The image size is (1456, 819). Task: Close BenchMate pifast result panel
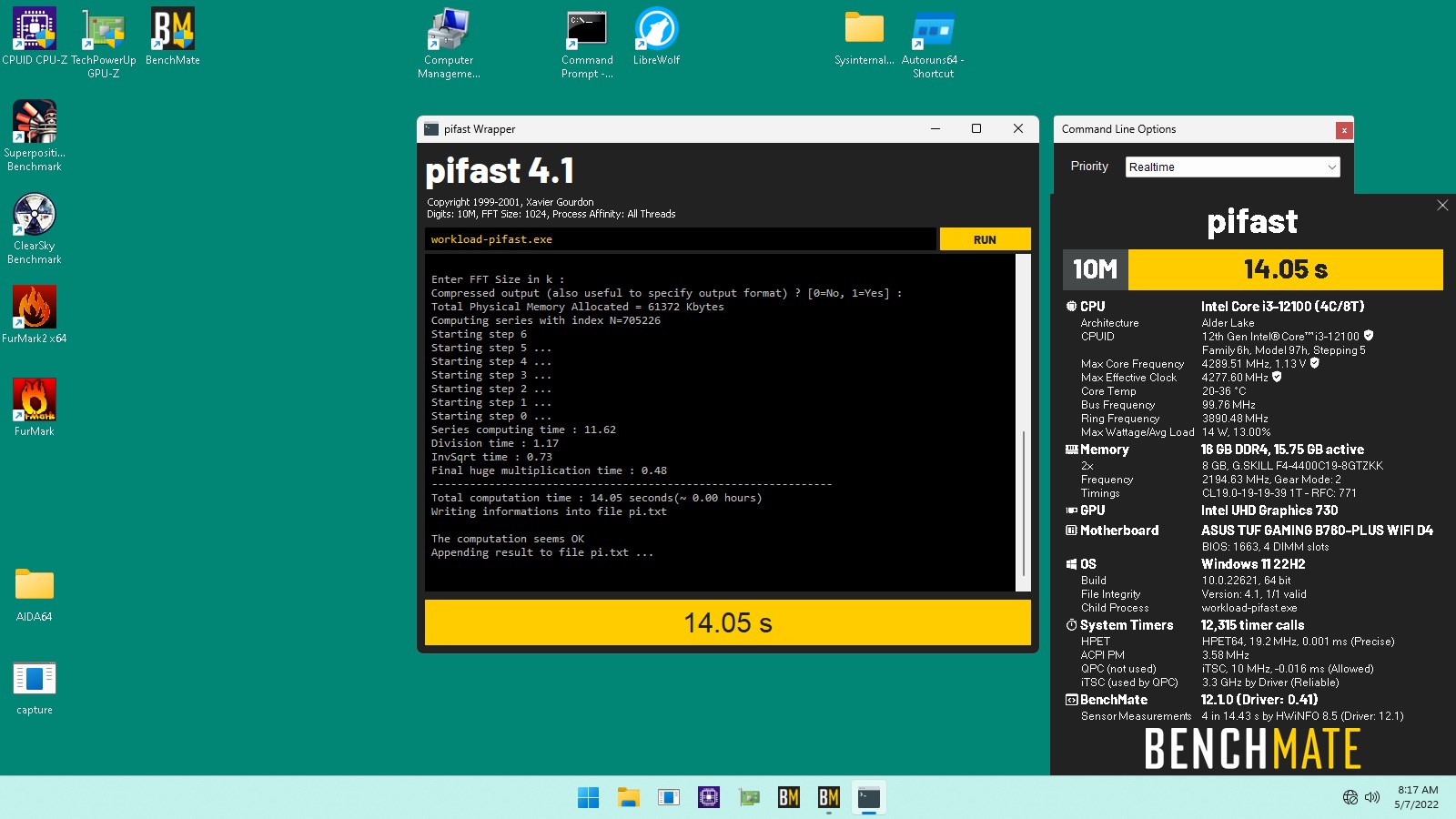click(1442, 206)
